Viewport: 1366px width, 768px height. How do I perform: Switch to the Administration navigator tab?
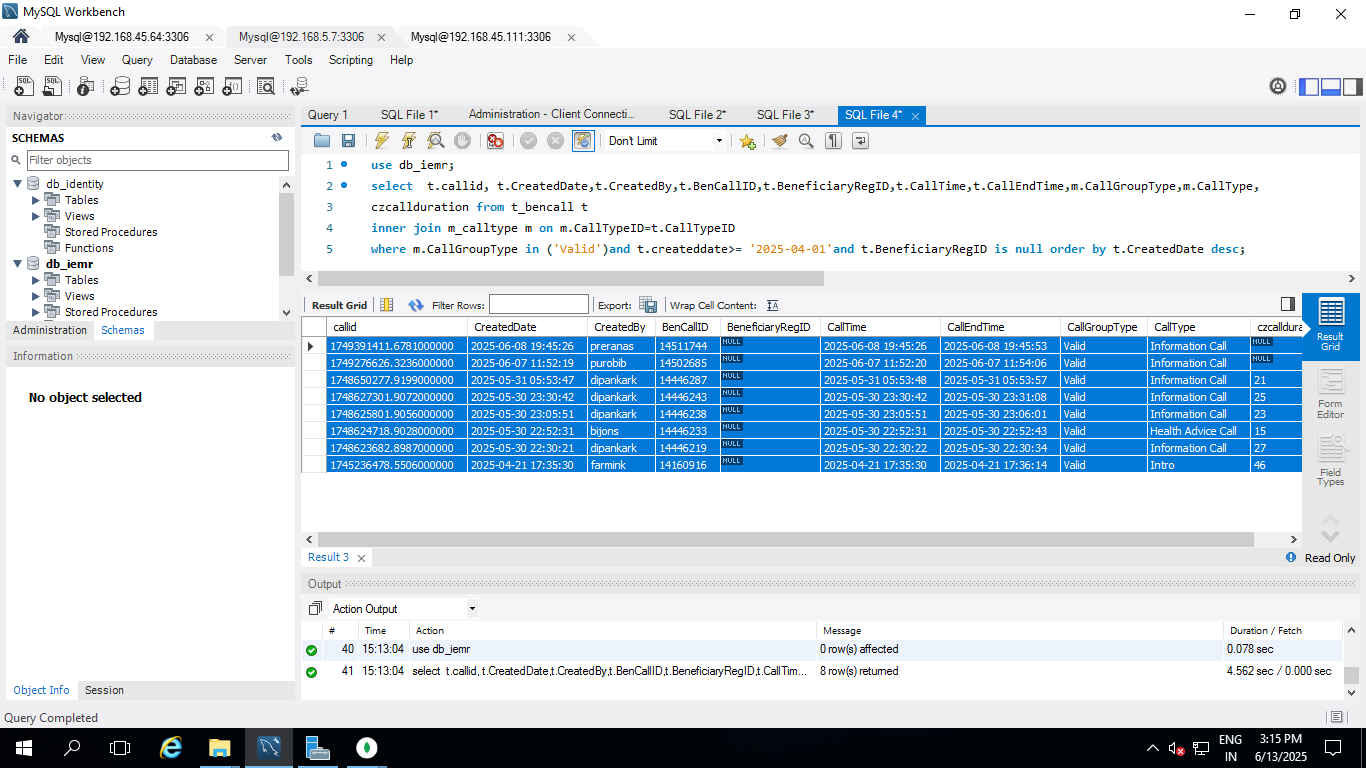click(x=50, y=330)
